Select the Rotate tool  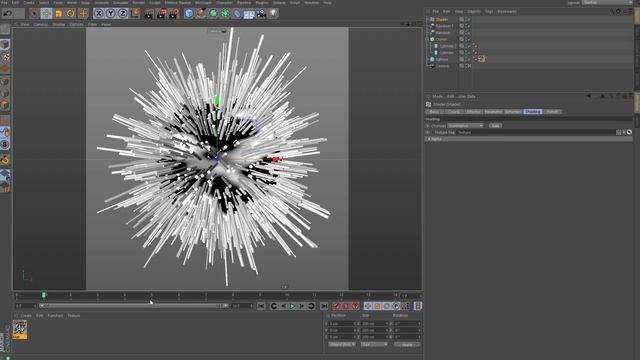(x=71, y=13)
